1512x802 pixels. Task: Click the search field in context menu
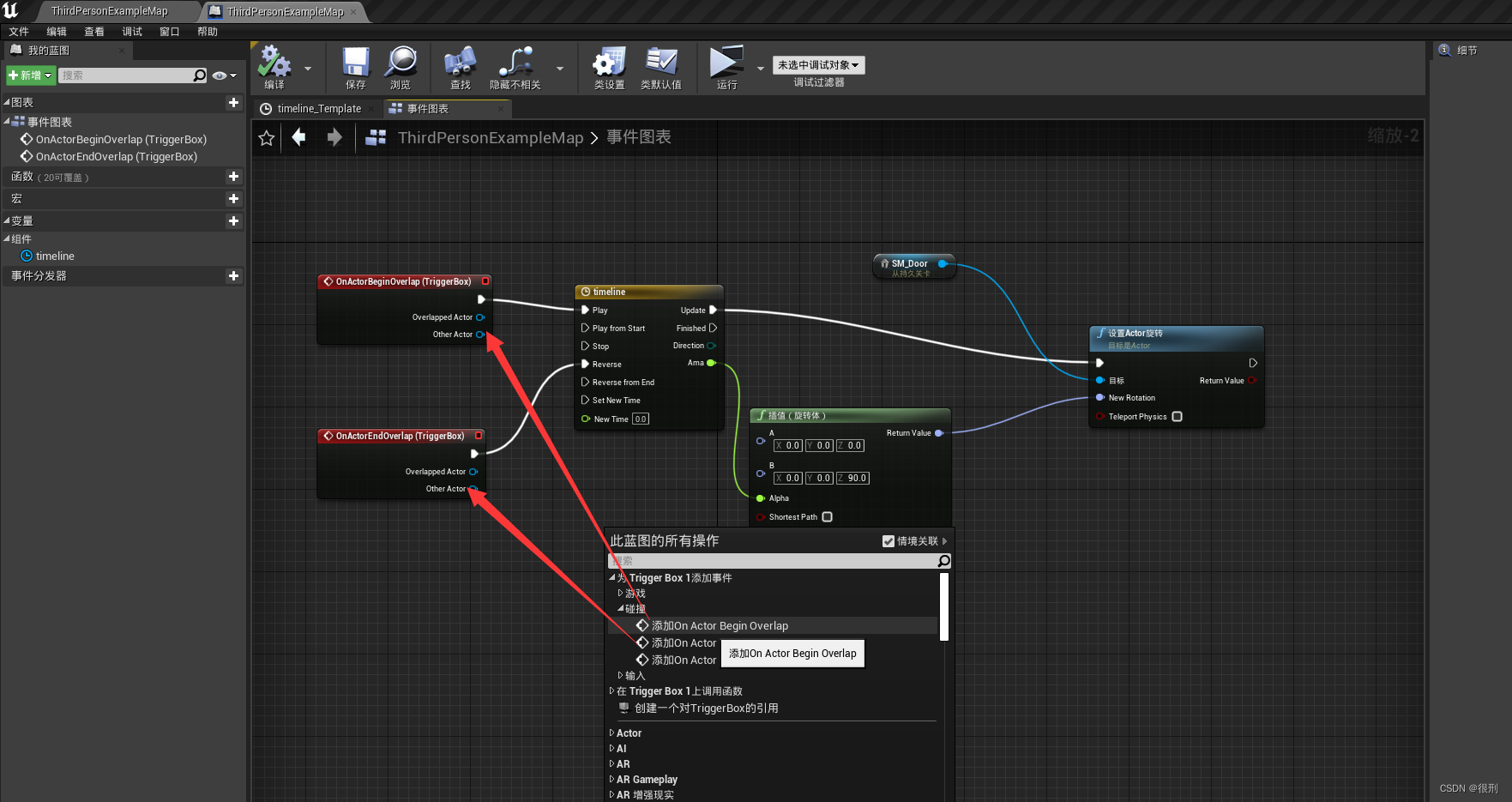tap(772, 561)
